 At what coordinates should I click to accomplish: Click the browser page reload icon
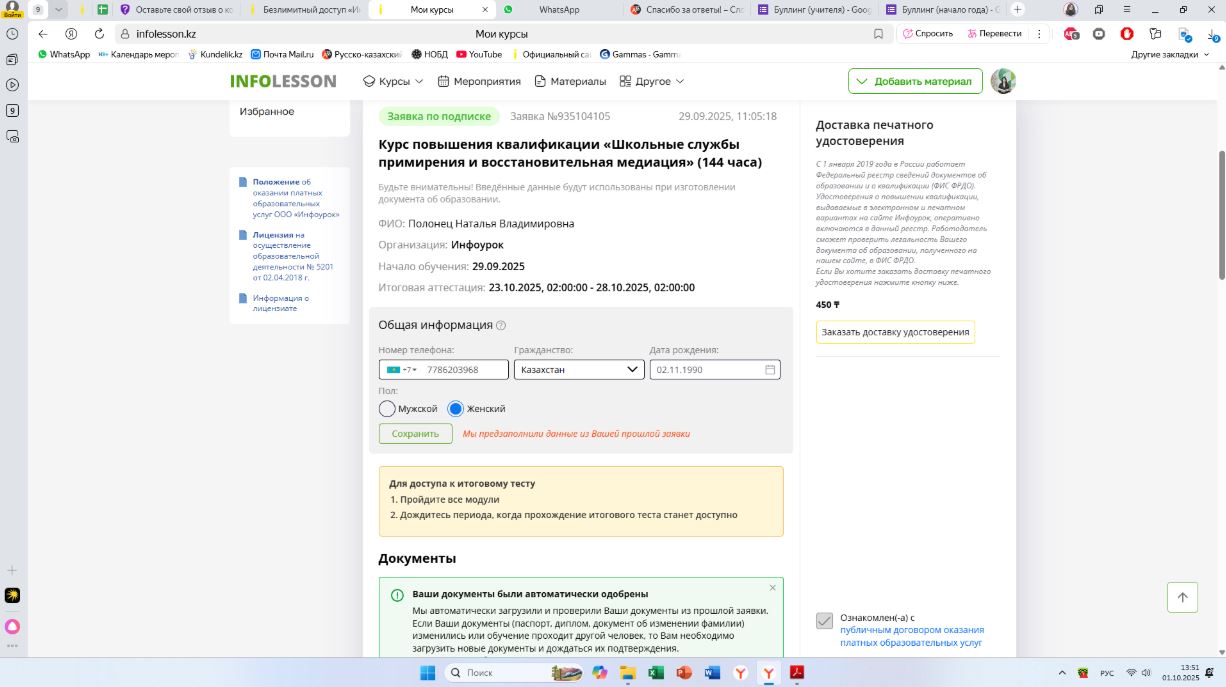coord(99,33)
